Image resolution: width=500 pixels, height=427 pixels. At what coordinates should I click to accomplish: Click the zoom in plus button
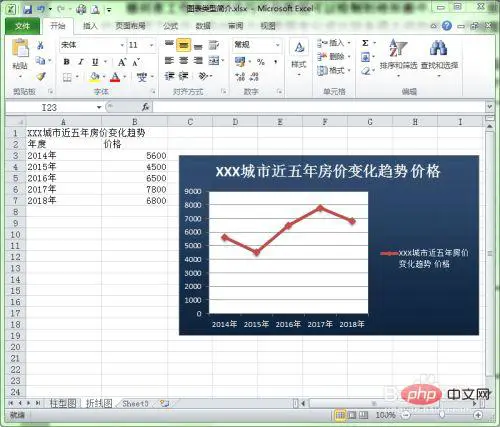tap(478, 415)
